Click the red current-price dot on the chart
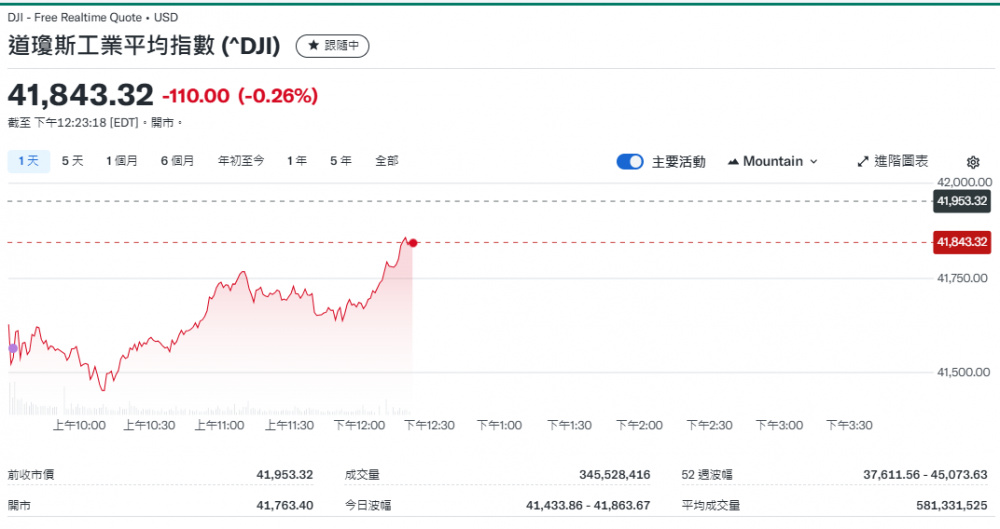Image resolution: width=1000 pixels, height=529 pixels. tap(413, 243)
